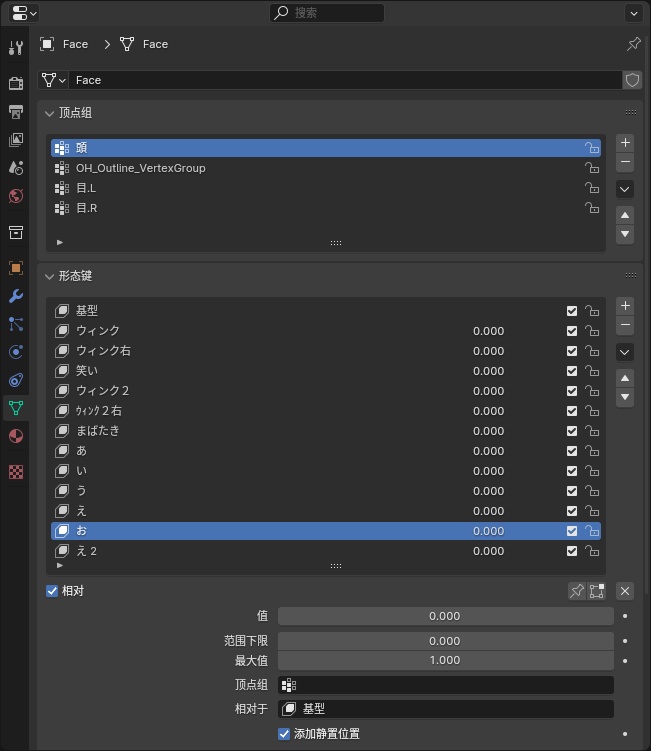Select the 頭 vertex group

(326, 148)
